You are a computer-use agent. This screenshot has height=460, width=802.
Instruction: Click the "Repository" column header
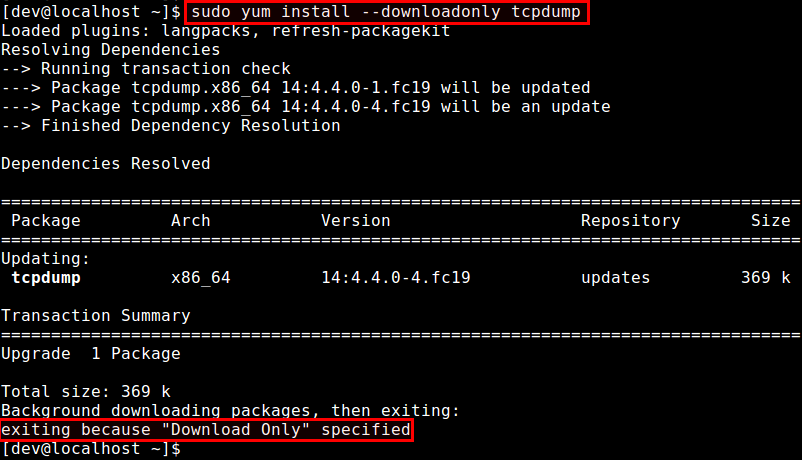(630, 221)
